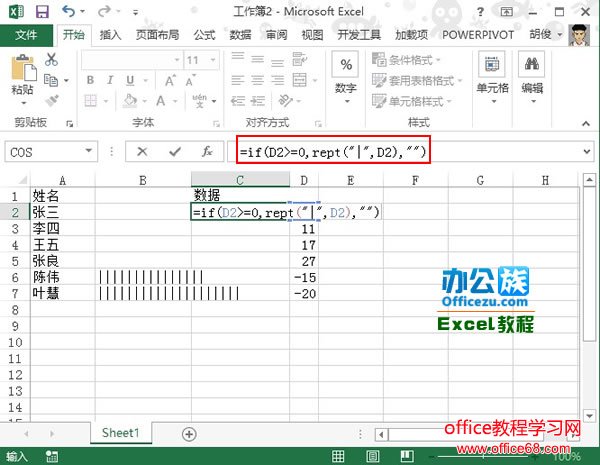Click the font color A icon
Screen dimensions: 600x465
click(x=161, y=101)
